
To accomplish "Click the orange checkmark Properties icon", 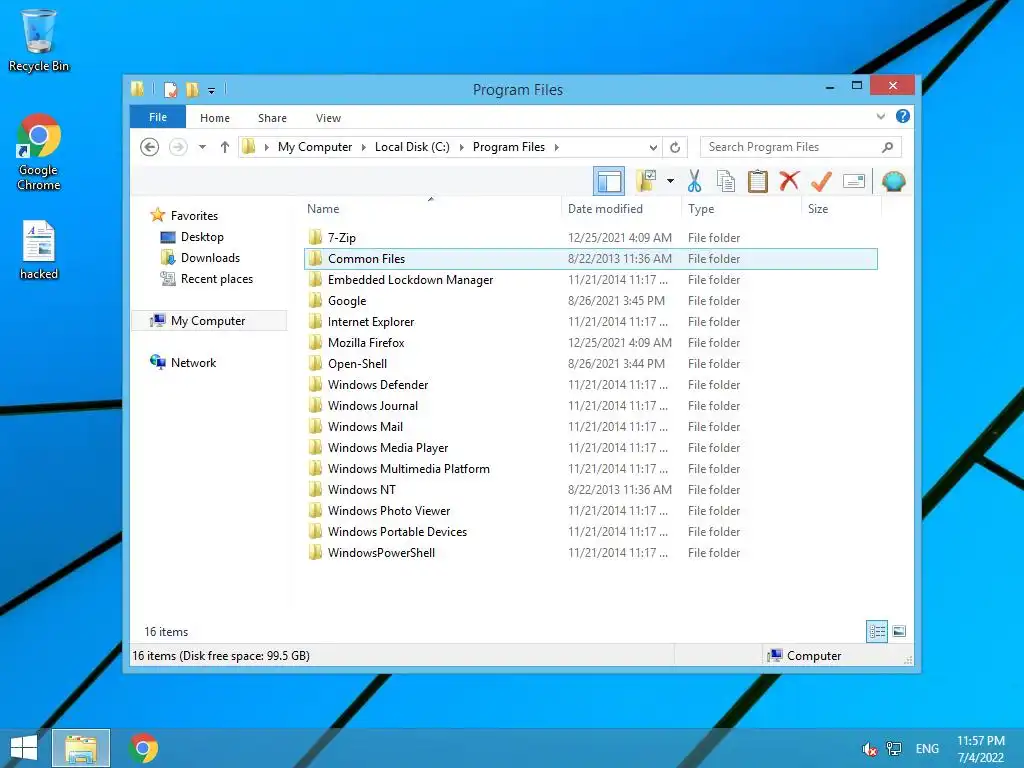I will [821, 182].
